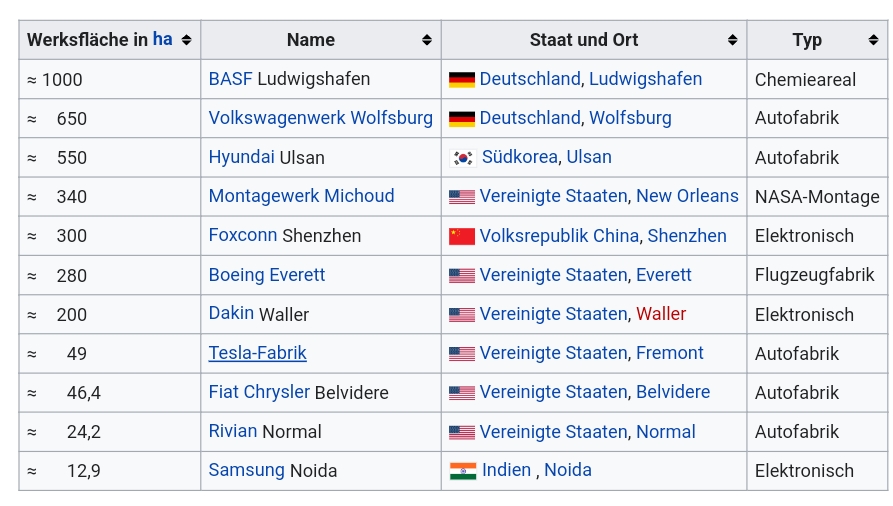Open Montagewerk Michoud link
This screenshot has width=893, height=506.
point(301,196)
